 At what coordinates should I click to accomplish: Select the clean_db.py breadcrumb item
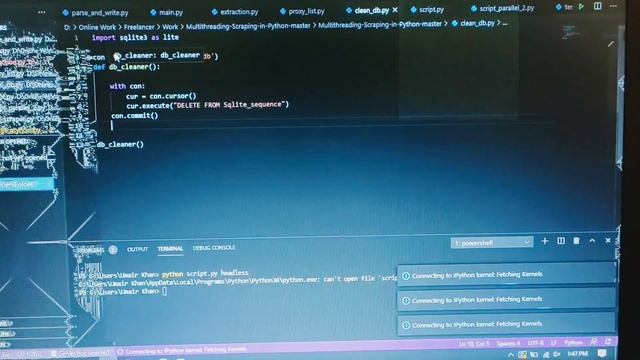click(x=473, y=24)
